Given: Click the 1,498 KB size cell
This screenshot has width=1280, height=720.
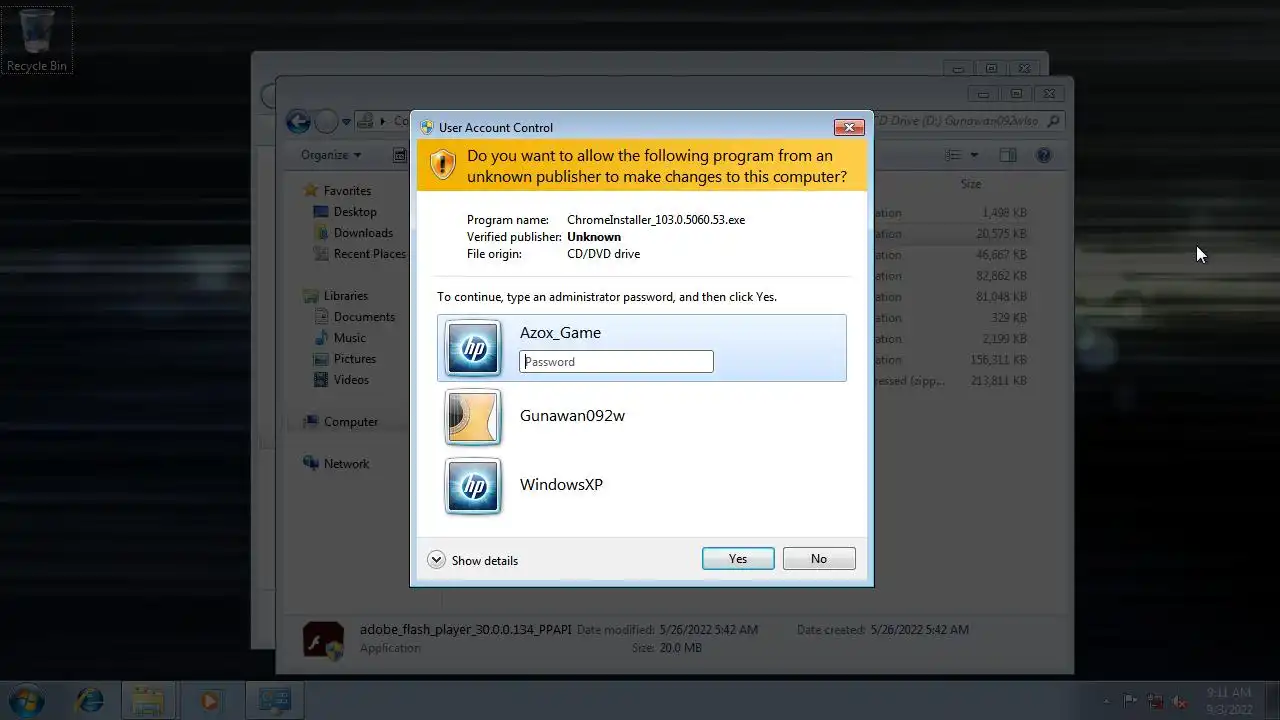Looking at the screenshot, I should [x=1004, y=213].
